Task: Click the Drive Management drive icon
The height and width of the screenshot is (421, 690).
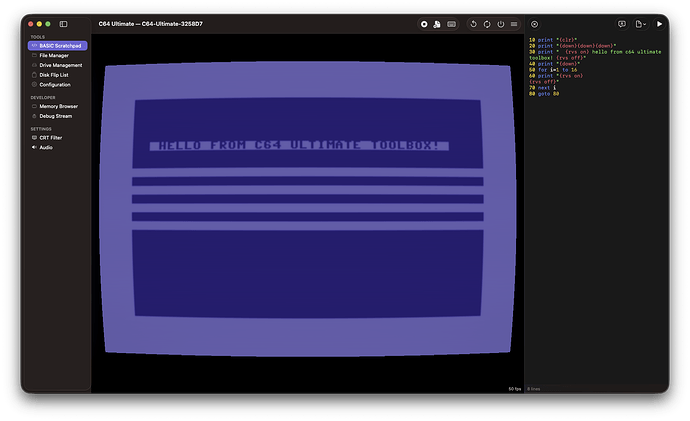Action: click(34, 65)
